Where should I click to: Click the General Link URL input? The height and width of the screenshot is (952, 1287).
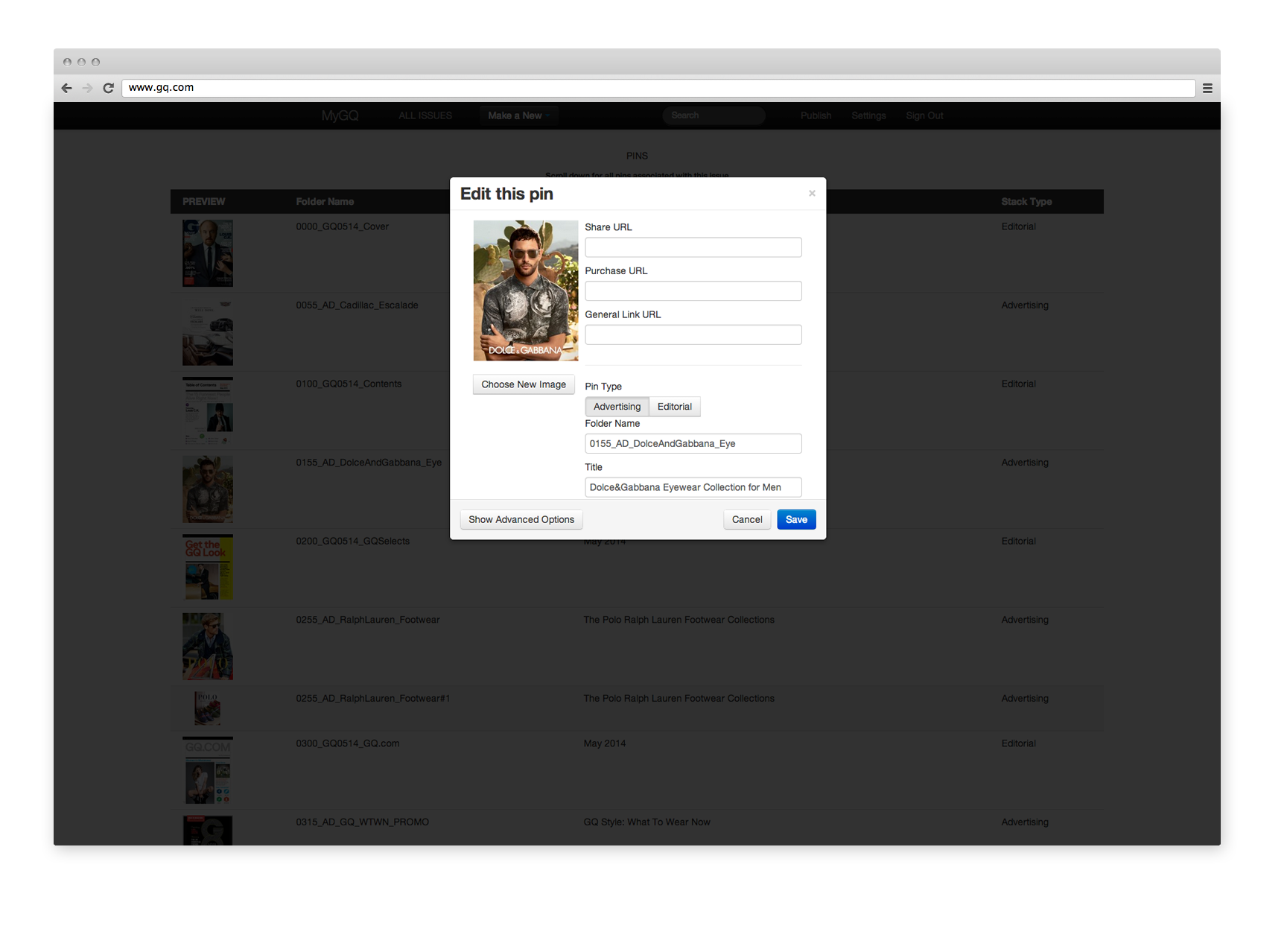(693, 335)
